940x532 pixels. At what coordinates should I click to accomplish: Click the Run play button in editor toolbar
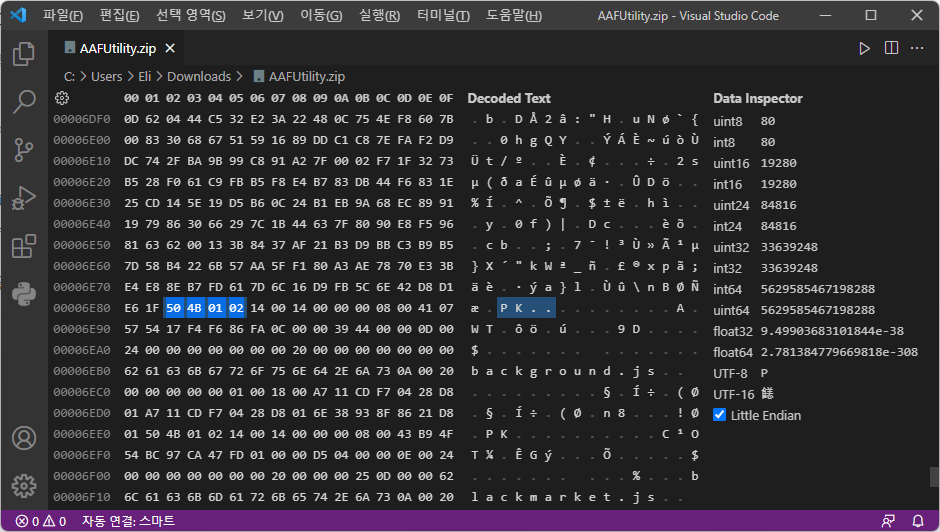point(864,49)
